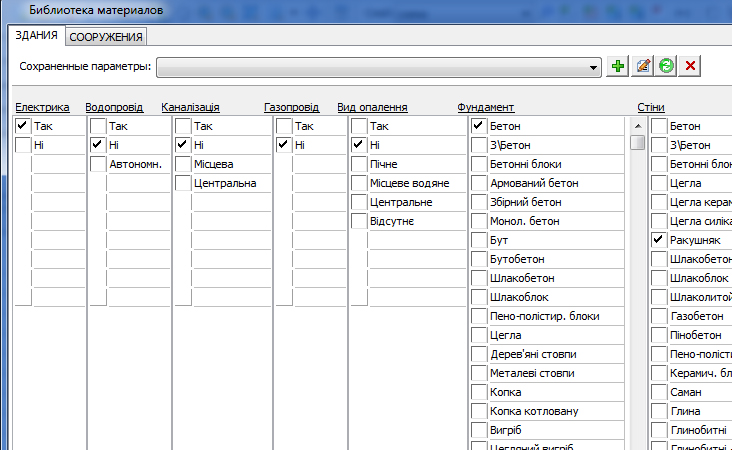
Task: Click the red X delete parameters icon
Action: click(691, 66)
